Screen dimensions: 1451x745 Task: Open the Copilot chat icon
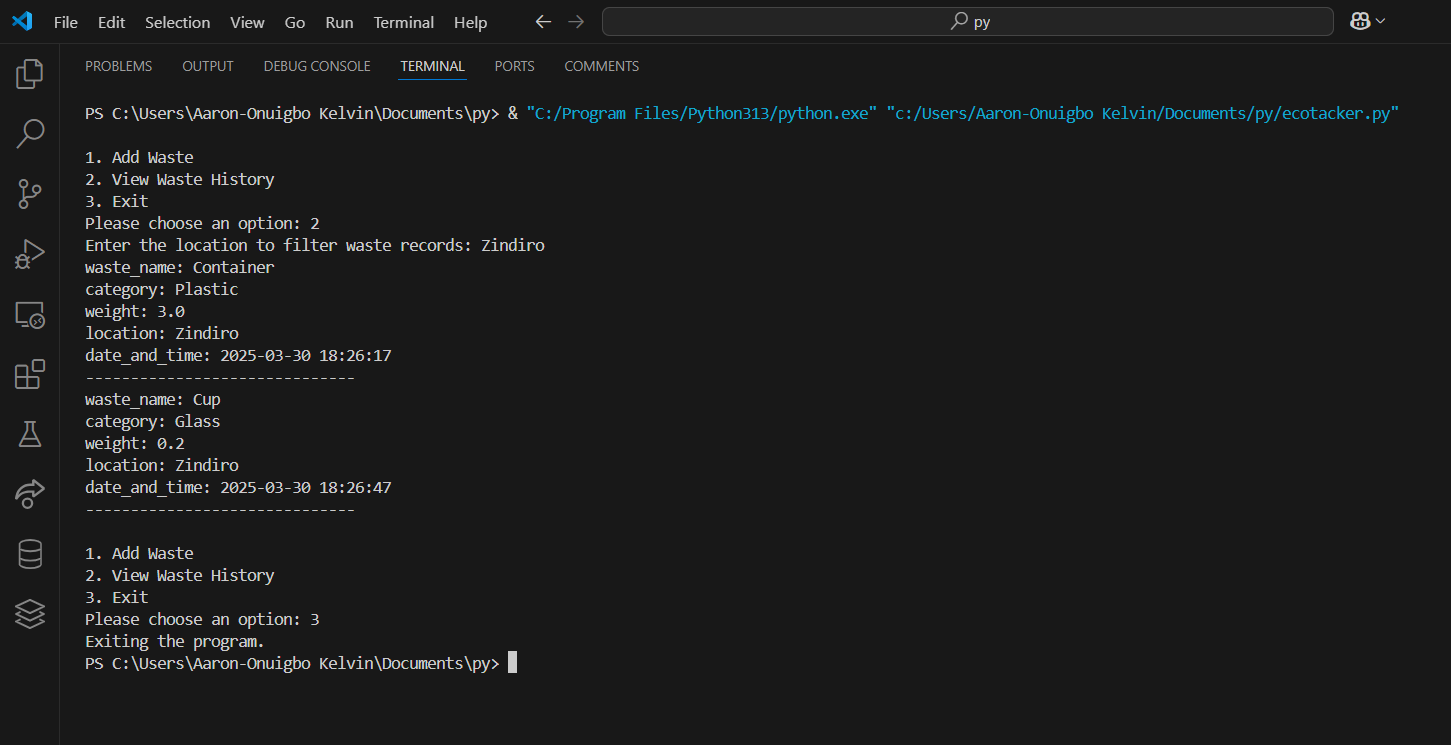(1360, 21)
